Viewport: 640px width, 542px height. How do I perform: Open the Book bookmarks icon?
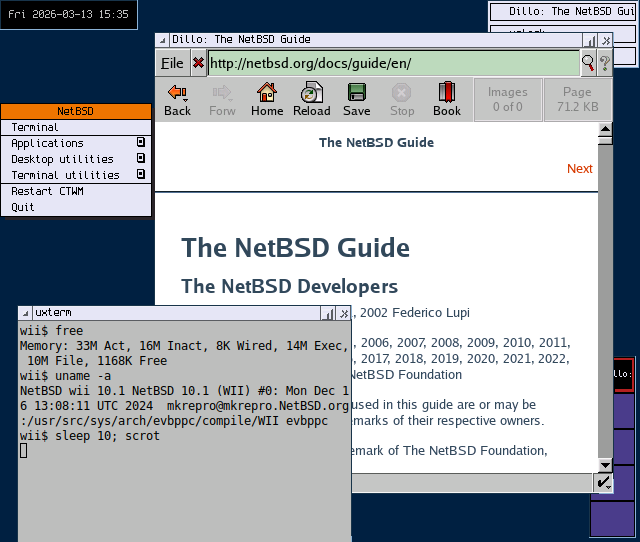coord(446,99)
